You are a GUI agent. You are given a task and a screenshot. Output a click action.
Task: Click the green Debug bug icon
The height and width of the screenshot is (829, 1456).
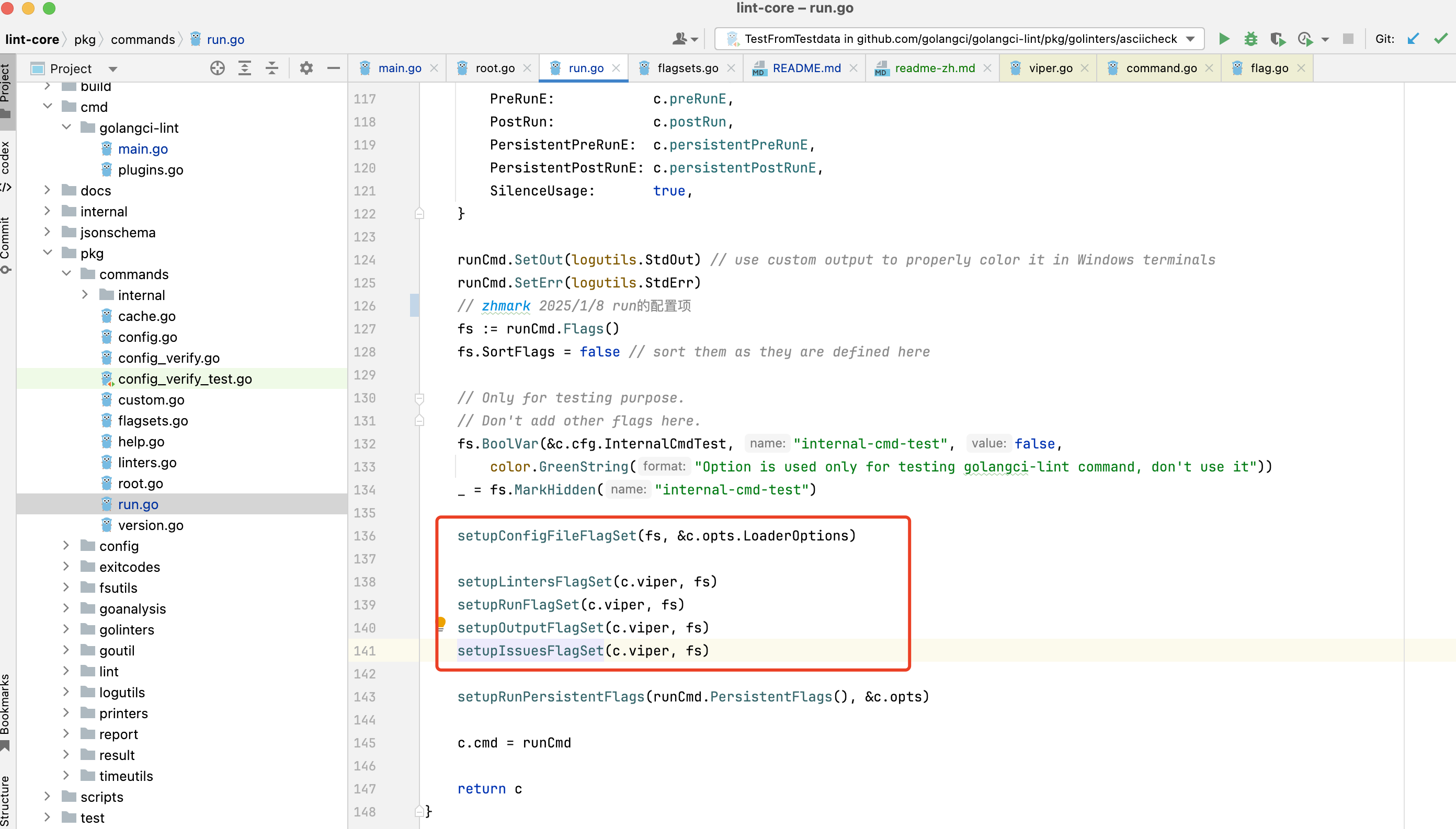1250,39
